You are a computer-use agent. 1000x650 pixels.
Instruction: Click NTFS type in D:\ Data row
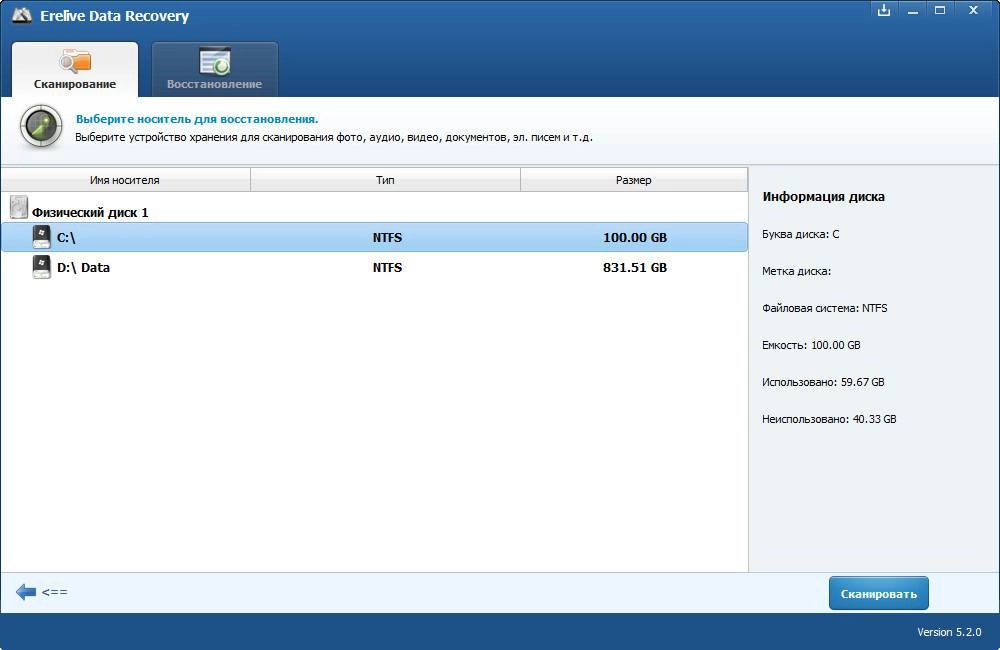point(387,267)
